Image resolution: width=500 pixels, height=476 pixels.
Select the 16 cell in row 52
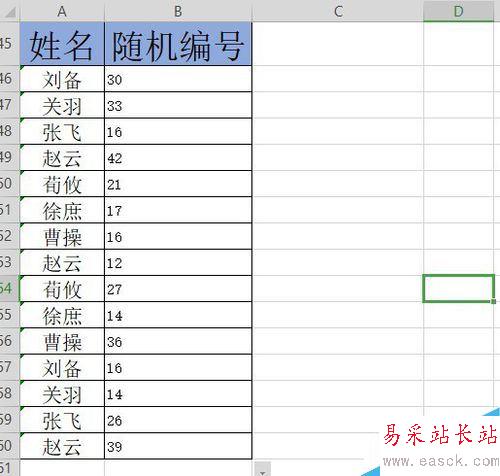click(x=178, y=236)
